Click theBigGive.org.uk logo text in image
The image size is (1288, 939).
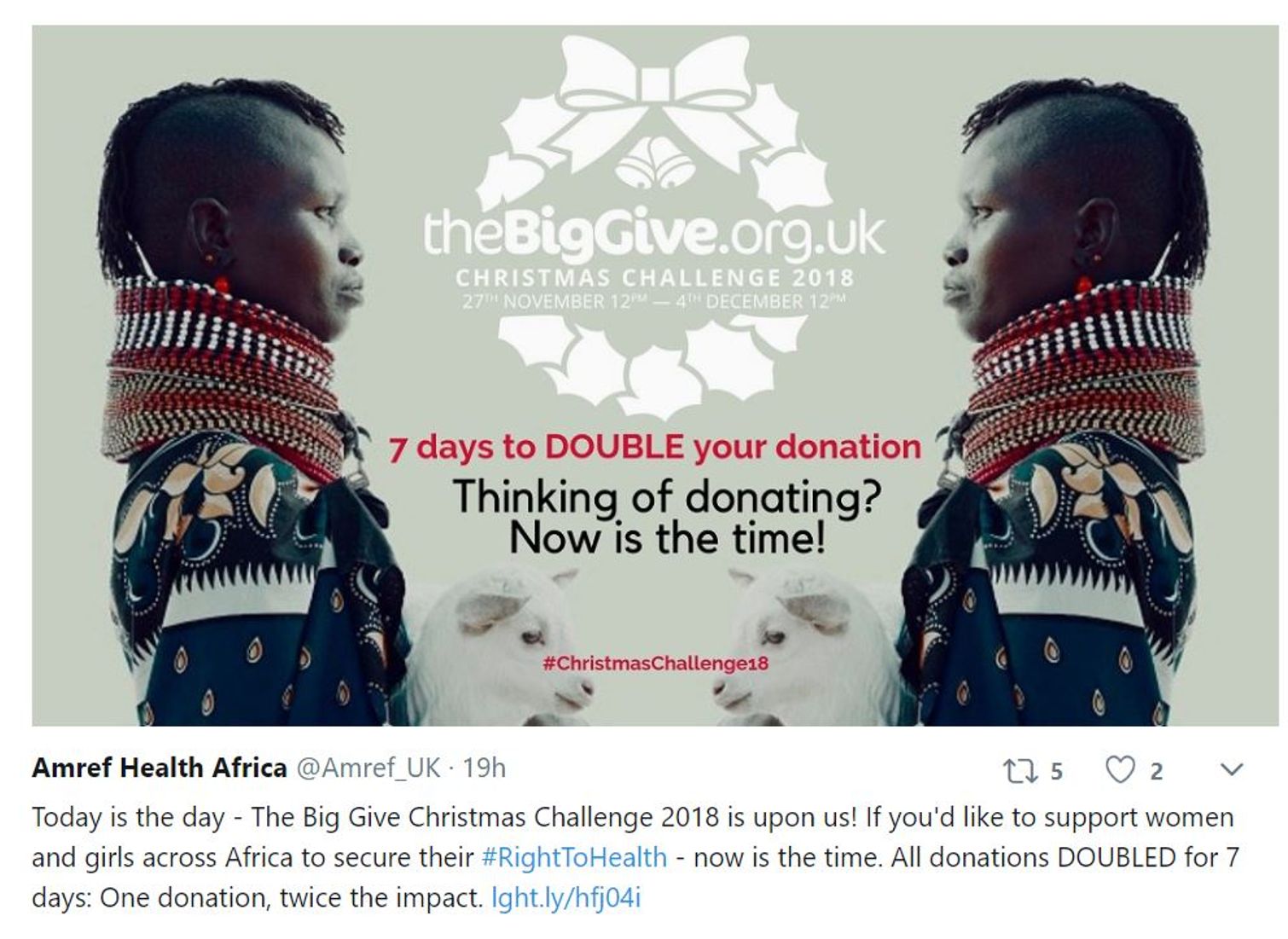[654, 234]
